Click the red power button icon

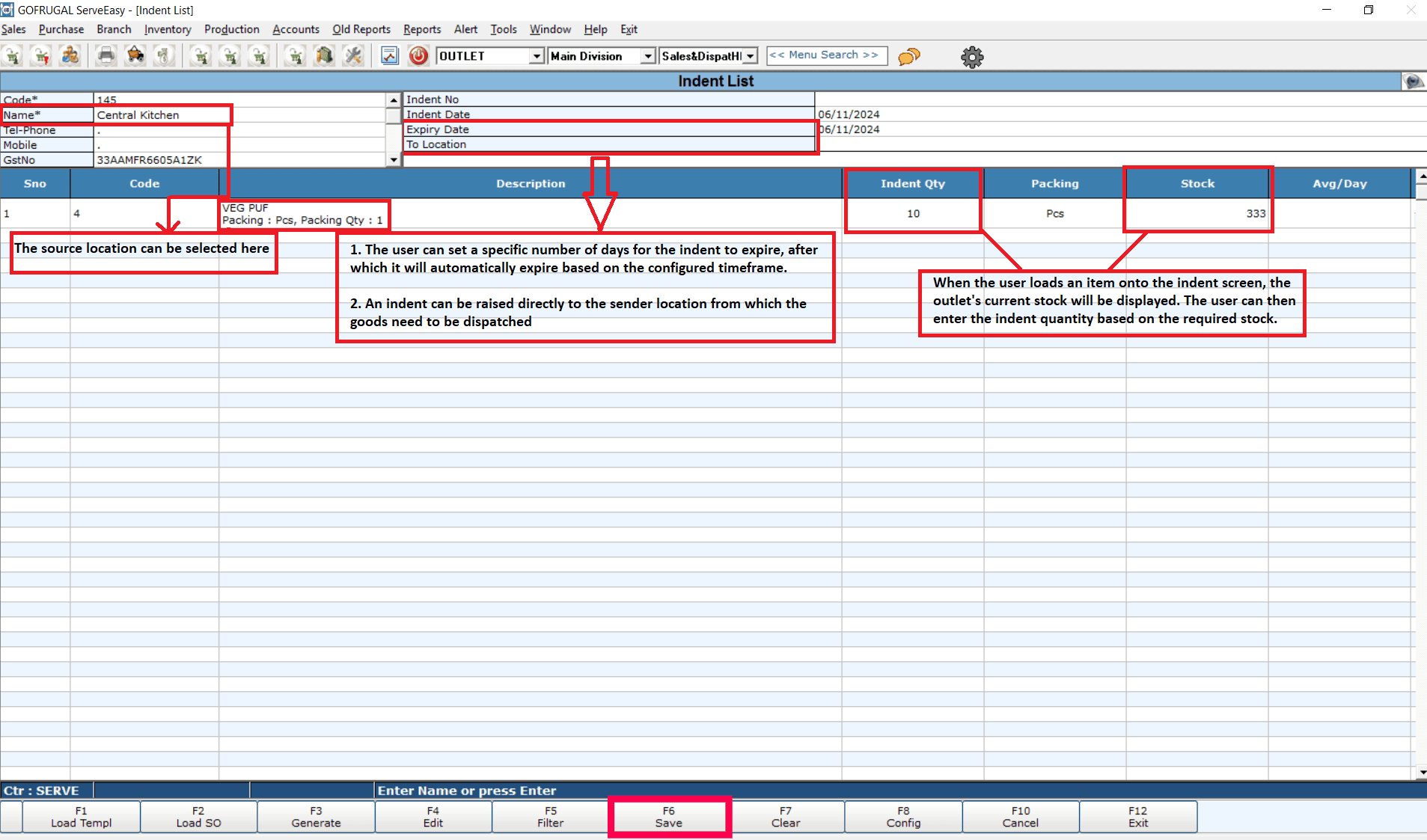pos(418,56)
